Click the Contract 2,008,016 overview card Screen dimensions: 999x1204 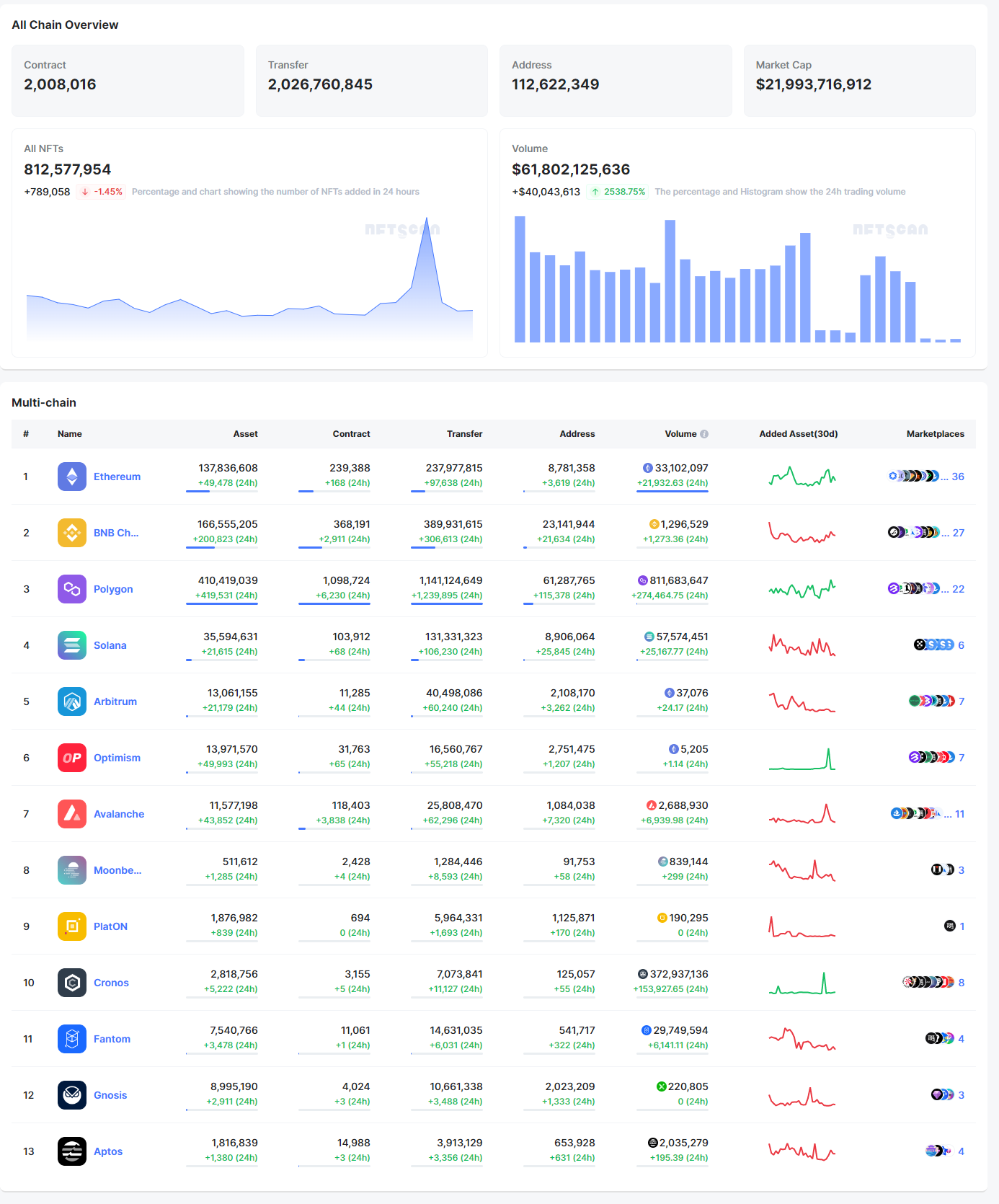(x=128, y=81)
